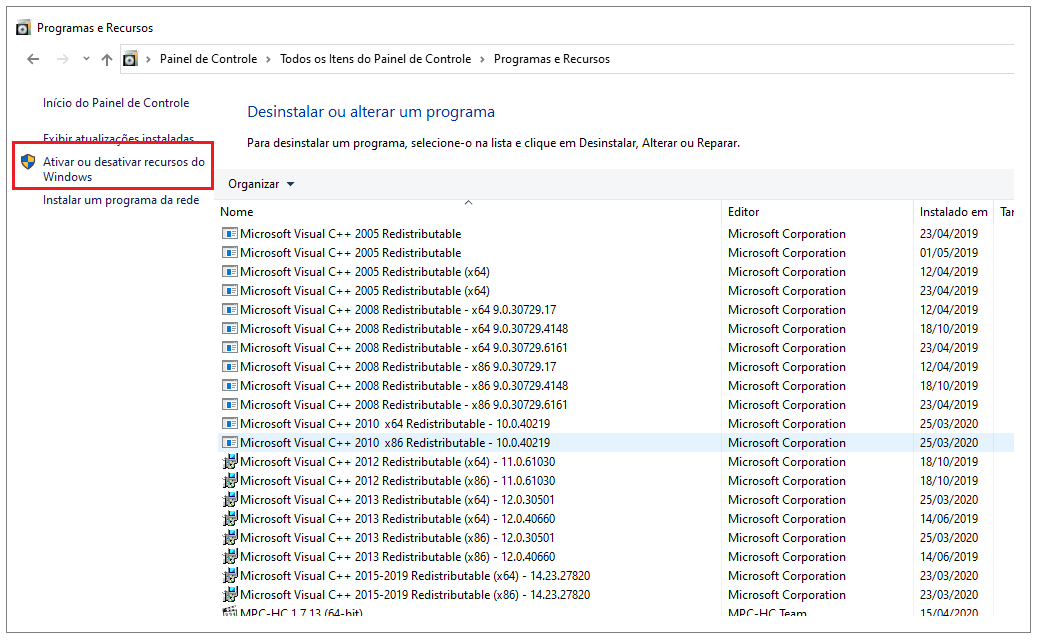
Task: Click the icon of Visual C++ 2008 x86 9.0.30729.4148
Action: coord(229,385)
